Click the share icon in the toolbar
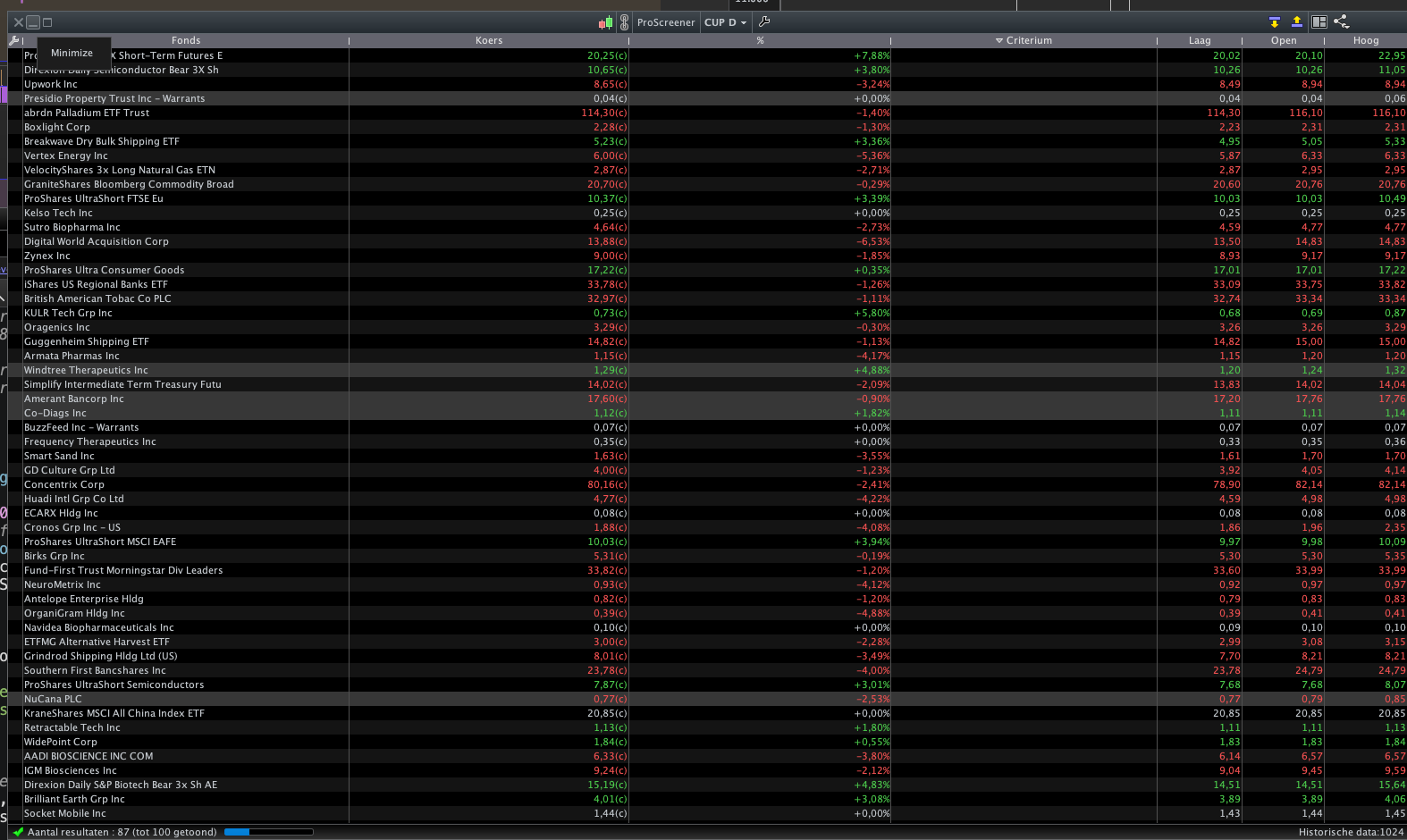This screenshot has height=840, width=1407. point(1341,22)
